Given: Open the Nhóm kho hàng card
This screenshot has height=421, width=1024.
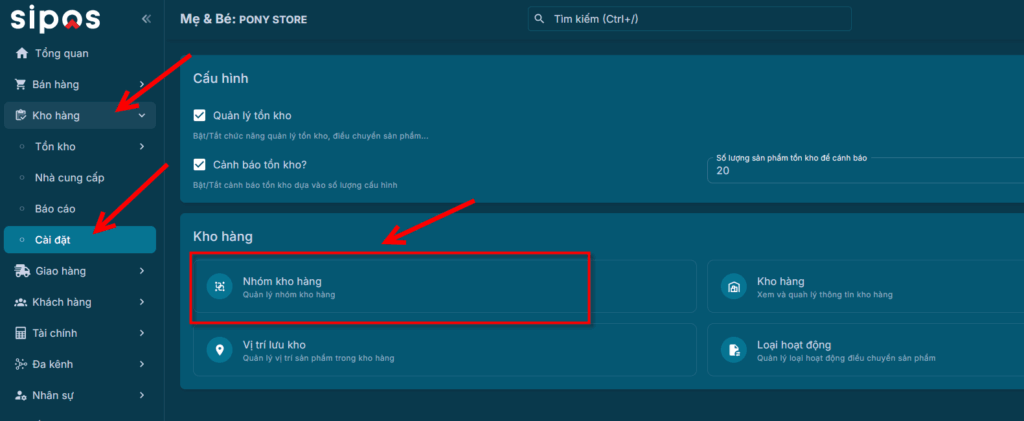Looking at the screenshot, I should (x=445, y=286).
